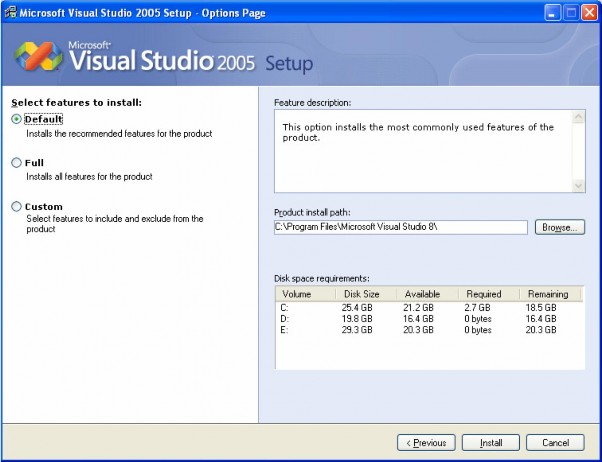Image resolution: width=602 pixels, height=462 pixels.
Task: Choose the Full installation radio button
Action: [16, 162]
